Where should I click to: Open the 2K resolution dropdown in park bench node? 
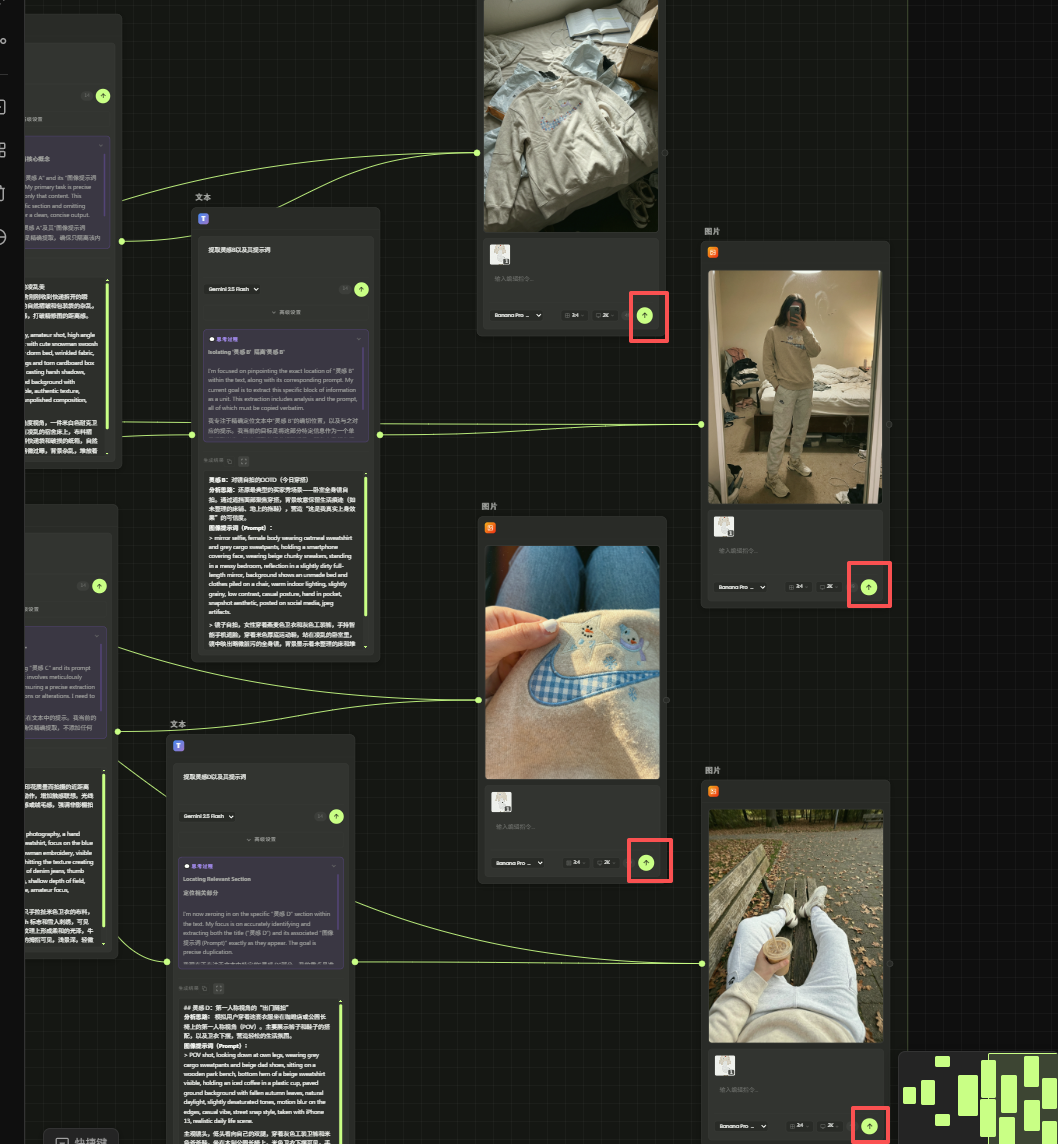pos(828,1126)
